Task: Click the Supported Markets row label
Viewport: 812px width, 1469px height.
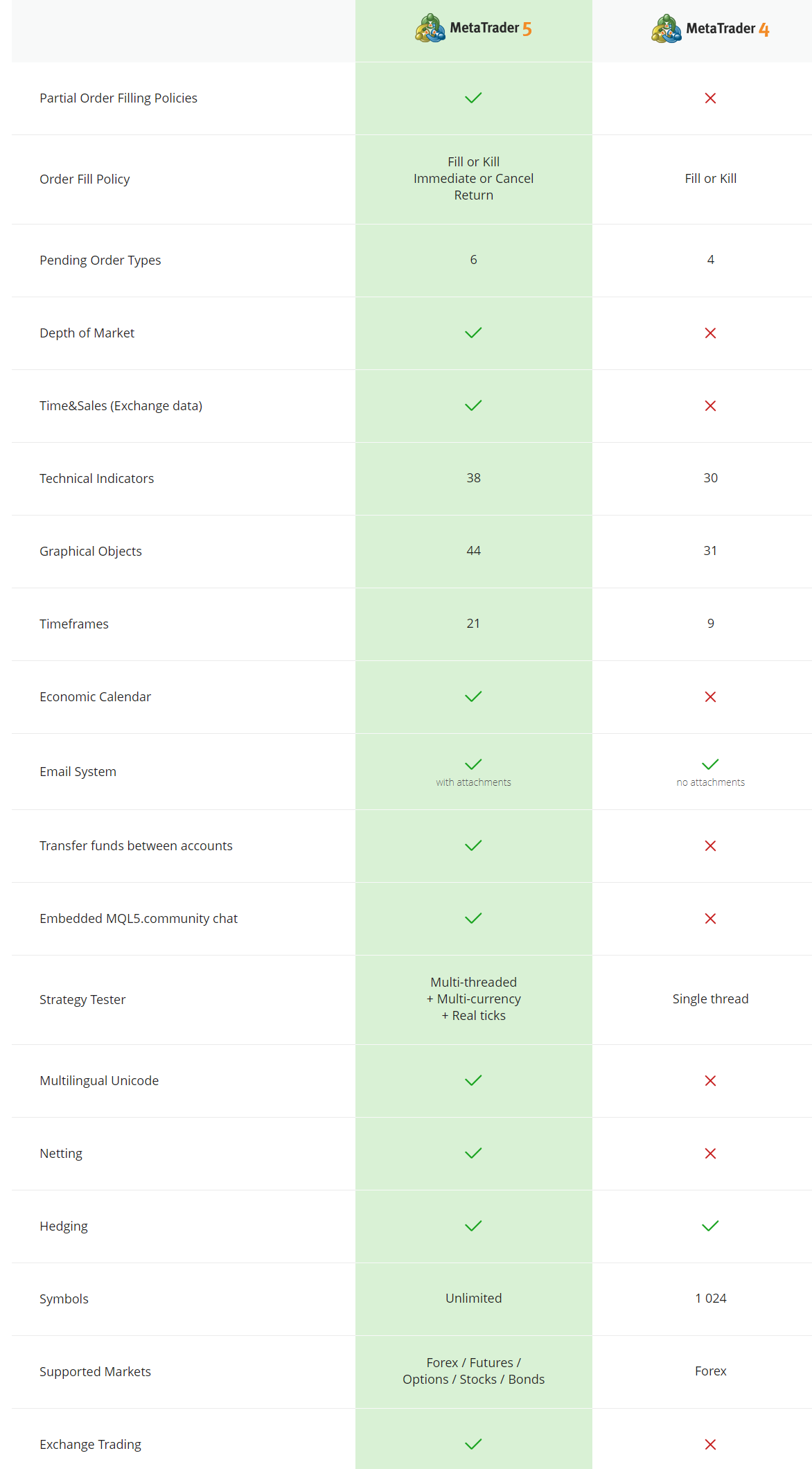Action: pos(95,1372)
